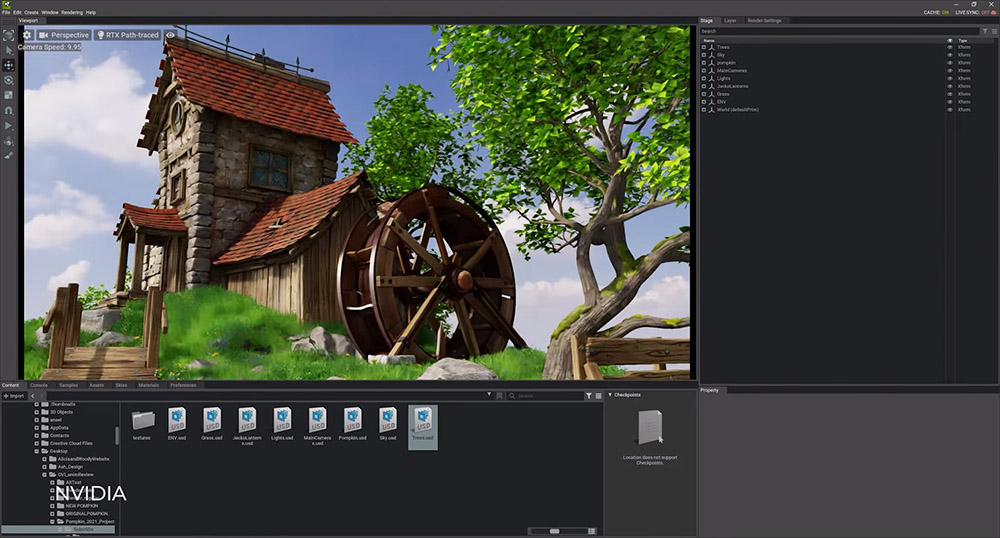
Task: Click the Stage panel filter icon
Action: point(984,31)
